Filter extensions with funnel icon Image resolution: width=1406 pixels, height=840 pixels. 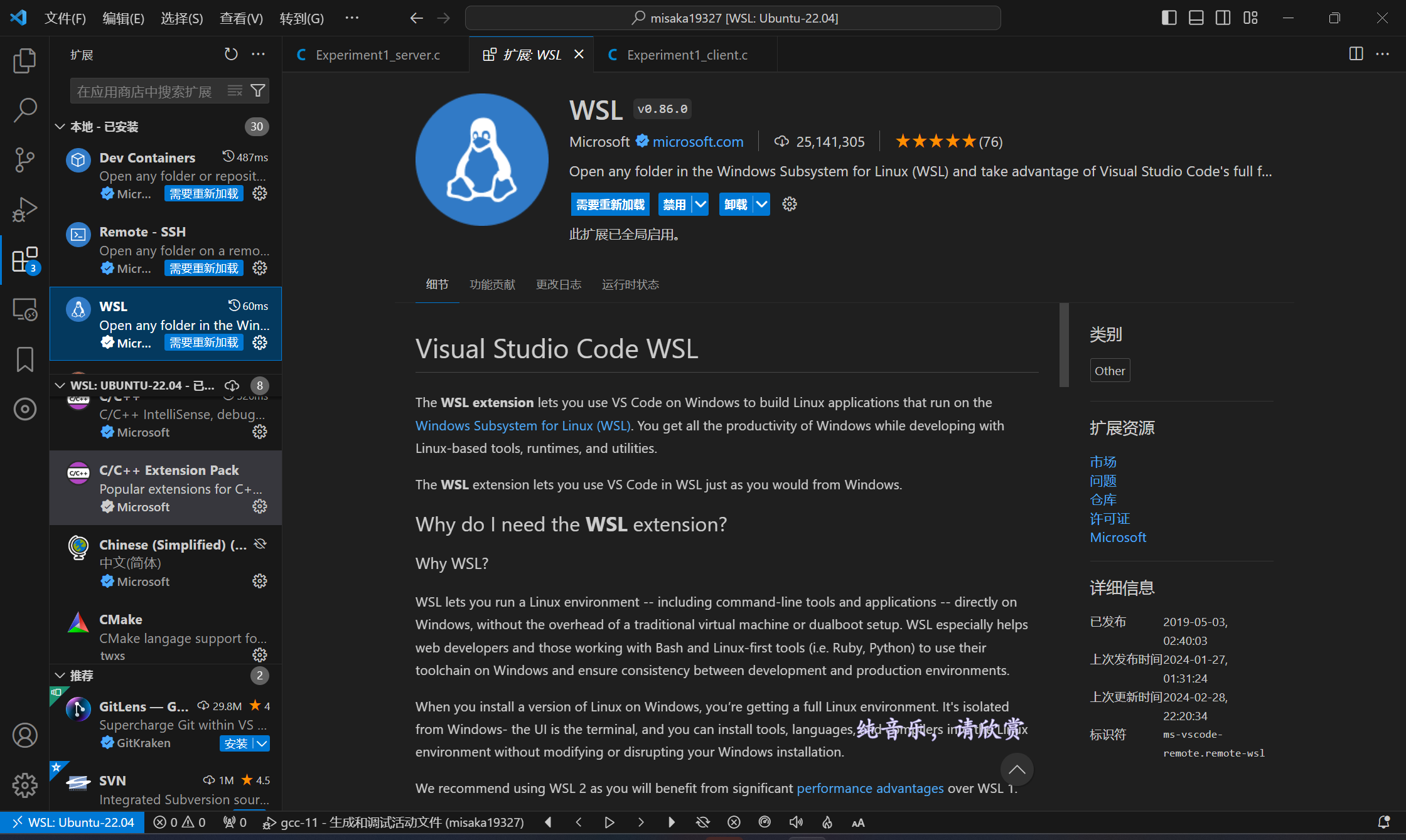click(257, 91)
